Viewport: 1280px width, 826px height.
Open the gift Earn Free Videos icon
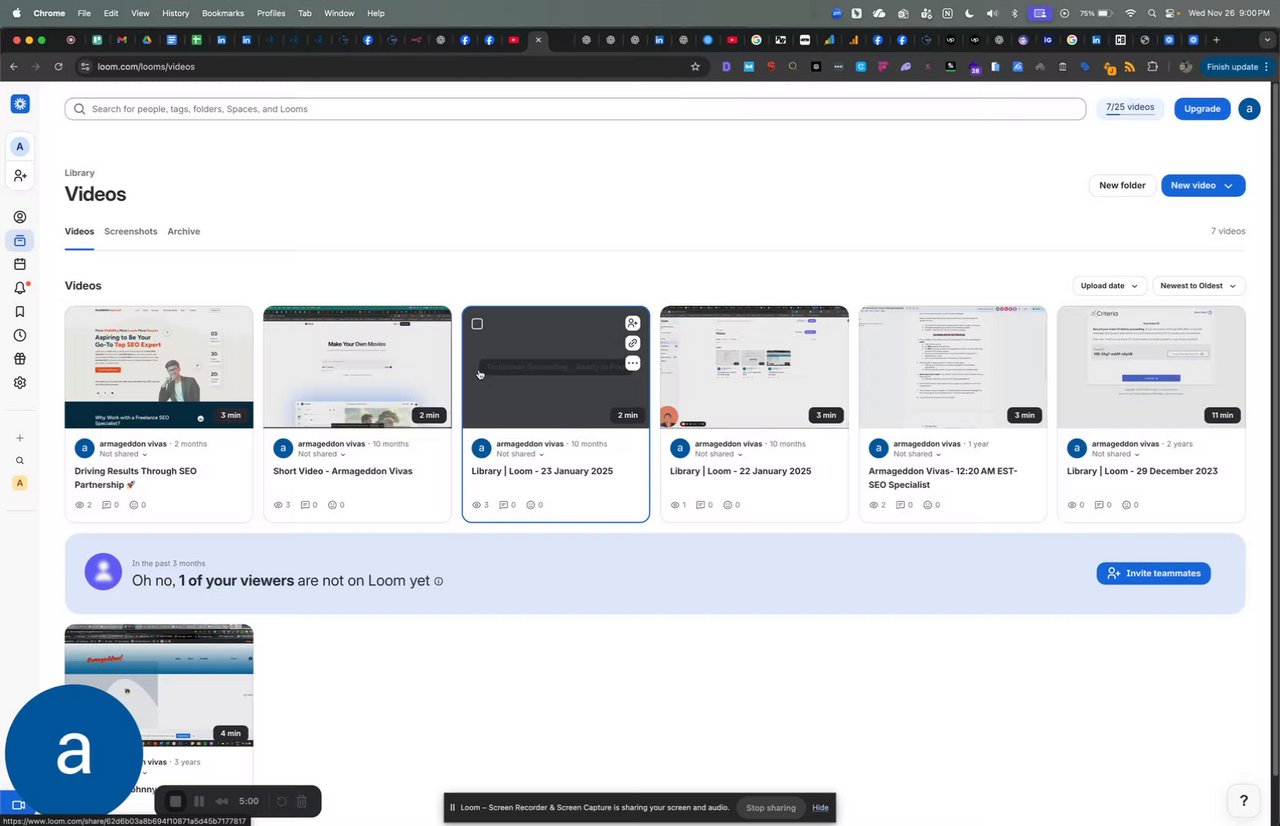20,359
